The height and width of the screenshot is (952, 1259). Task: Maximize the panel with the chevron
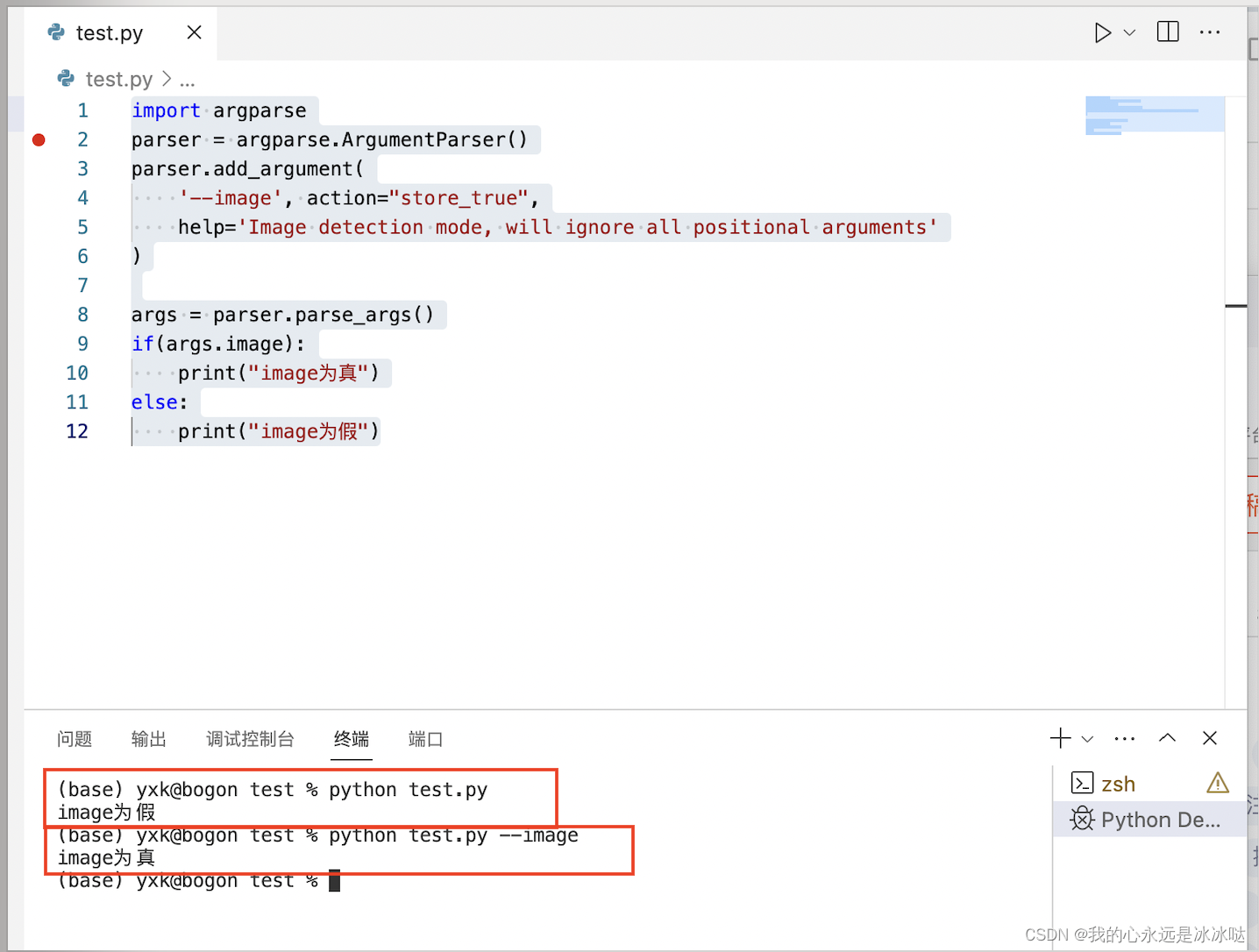(x=1167, y=738)
